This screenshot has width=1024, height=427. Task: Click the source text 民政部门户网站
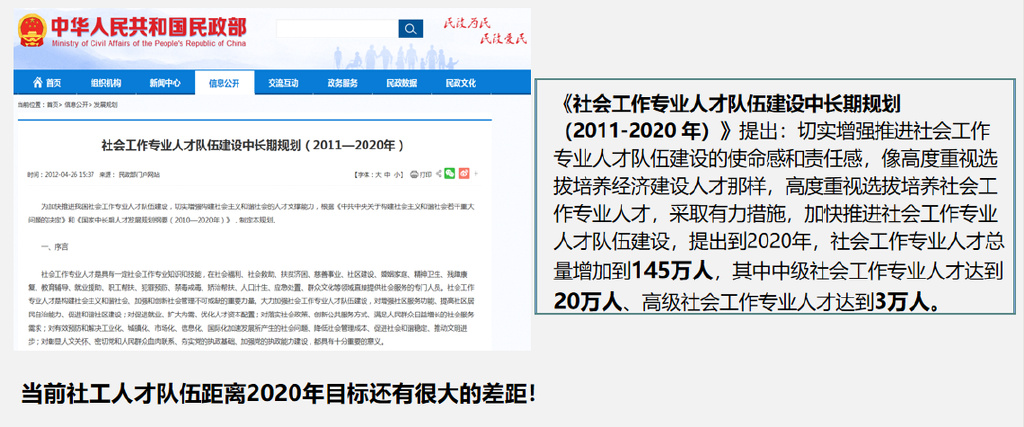[138, 174]
